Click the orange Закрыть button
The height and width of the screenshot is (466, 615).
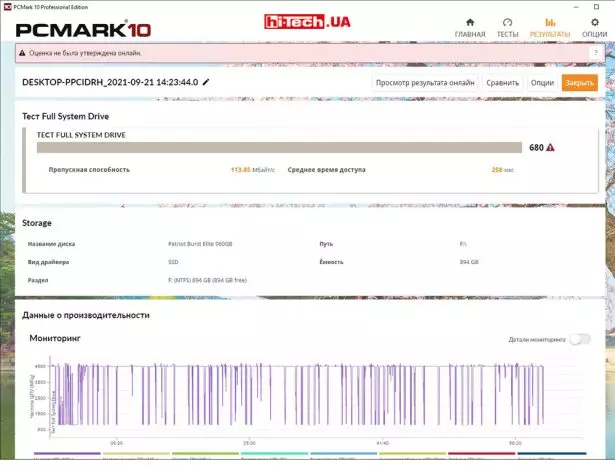point(580,83)
